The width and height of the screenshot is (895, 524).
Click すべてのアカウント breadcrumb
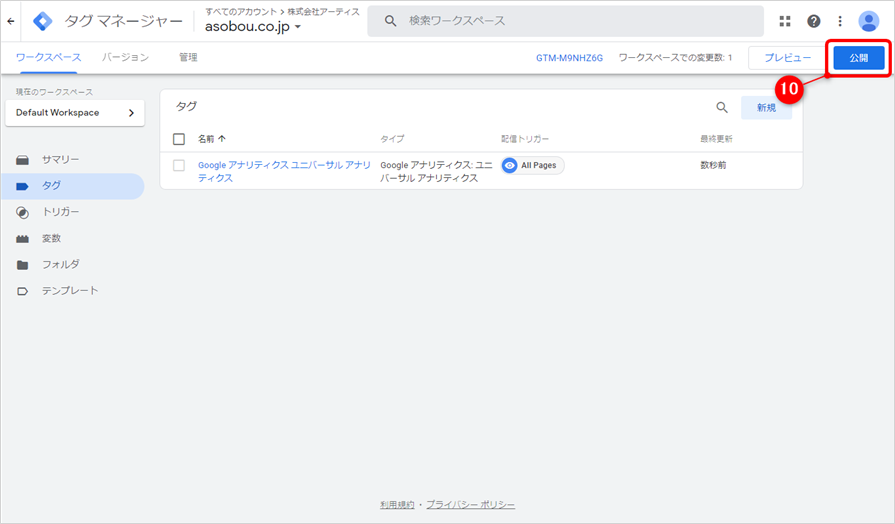point(241,11)
